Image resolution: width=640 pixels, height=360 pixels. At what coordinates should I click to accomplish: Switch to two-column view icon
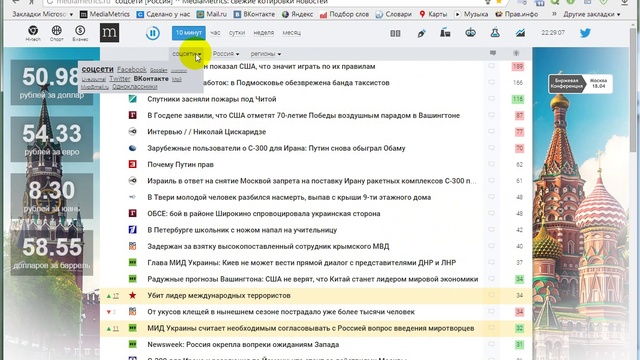tap(395, 33)
